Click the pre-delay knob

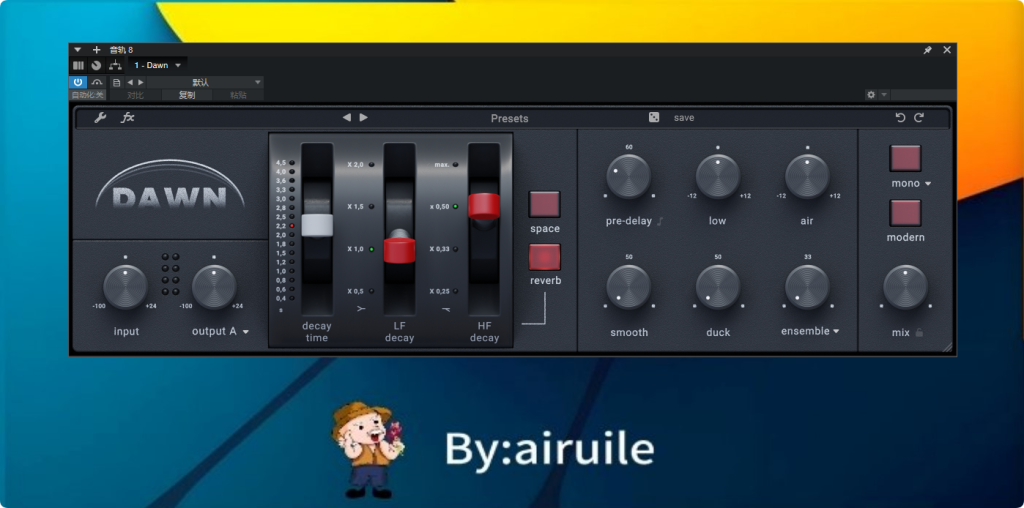click(629, 177)
